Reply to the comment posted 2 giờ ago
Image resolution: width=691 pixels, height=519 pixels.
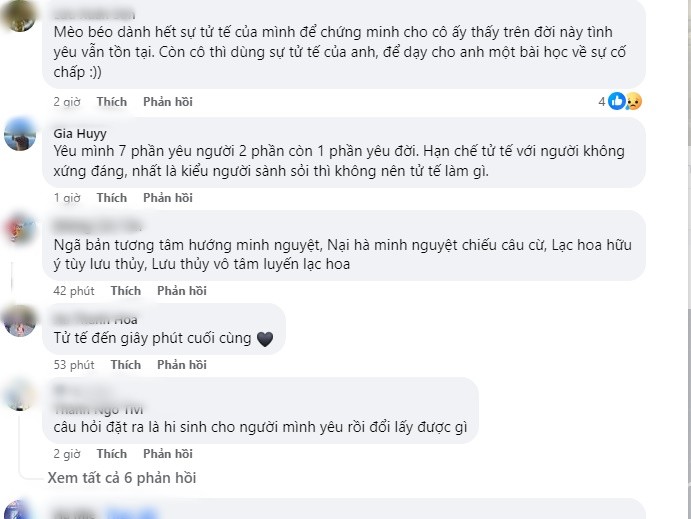click(168, 102)
